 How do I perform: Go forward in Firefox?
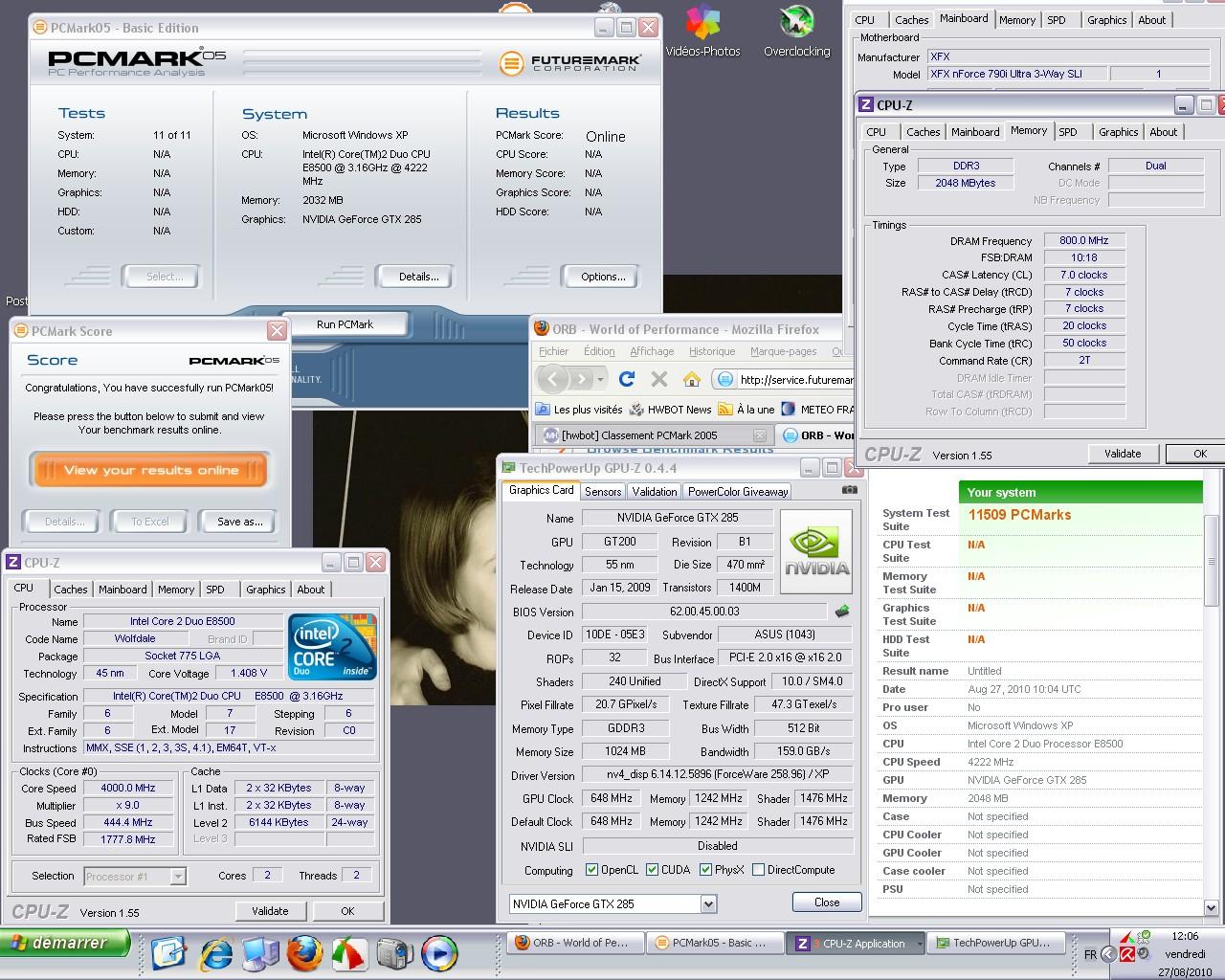pyautogui.click(x=581, y=379)
